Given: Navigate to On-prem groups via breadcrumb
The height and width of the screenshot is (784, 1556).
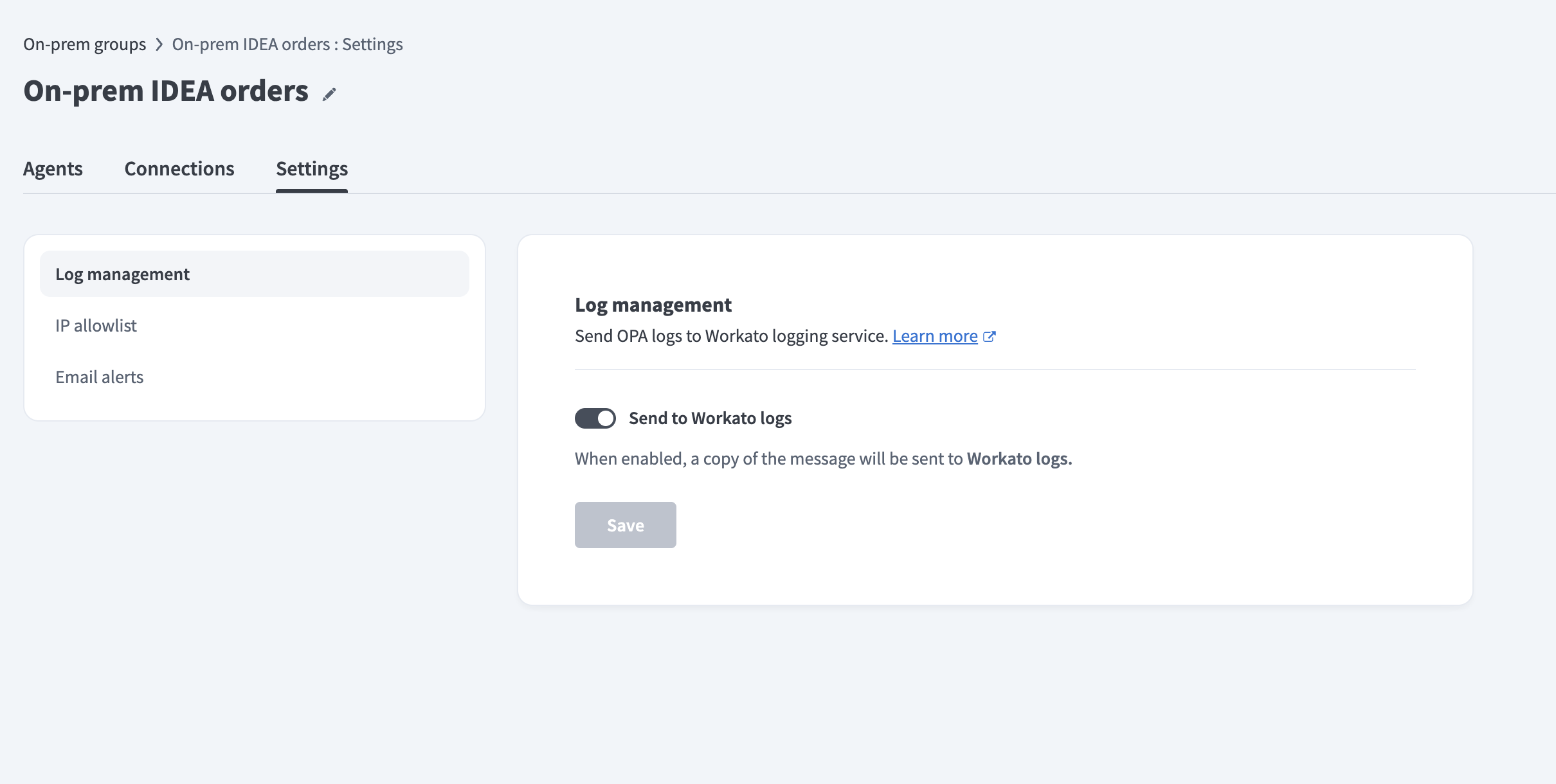Looking at the screenshot, I should (84, 44).
